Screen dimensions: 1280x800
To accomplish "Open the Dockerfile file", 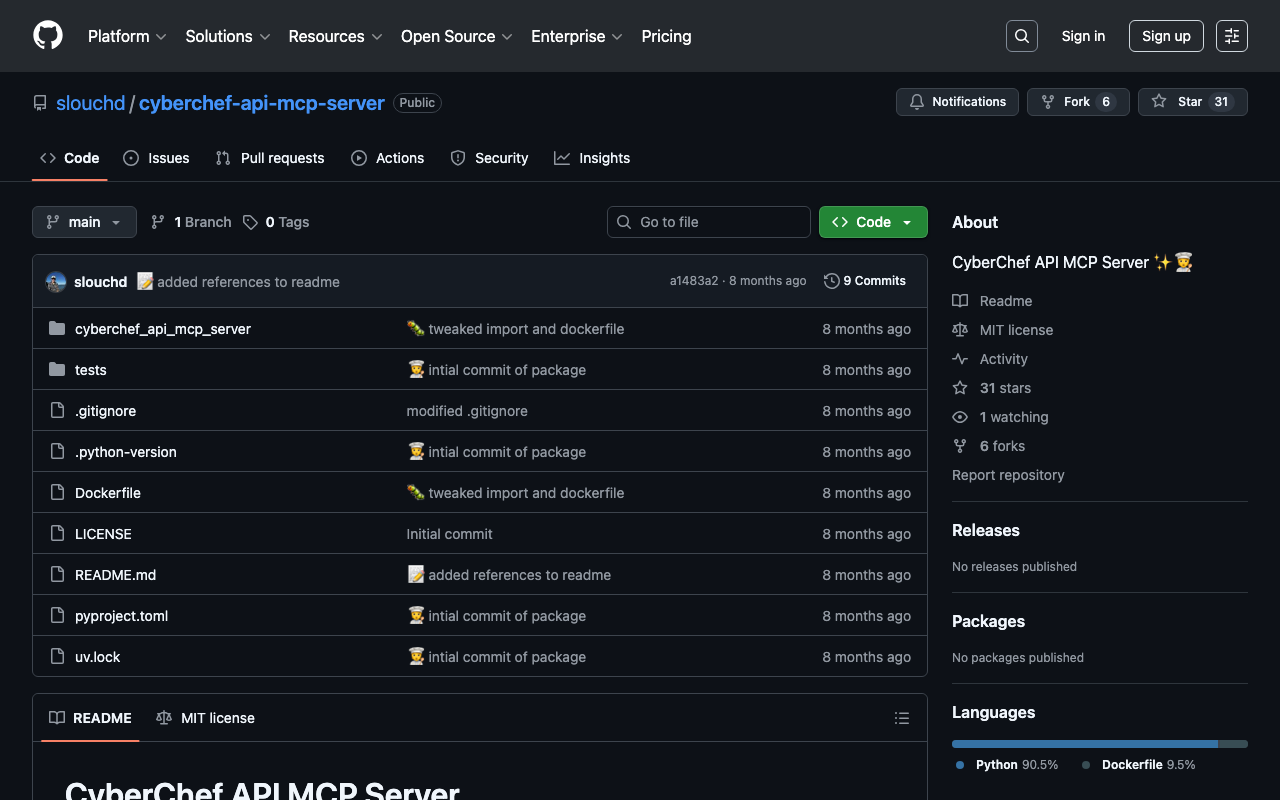I will (x=107, y=493).
